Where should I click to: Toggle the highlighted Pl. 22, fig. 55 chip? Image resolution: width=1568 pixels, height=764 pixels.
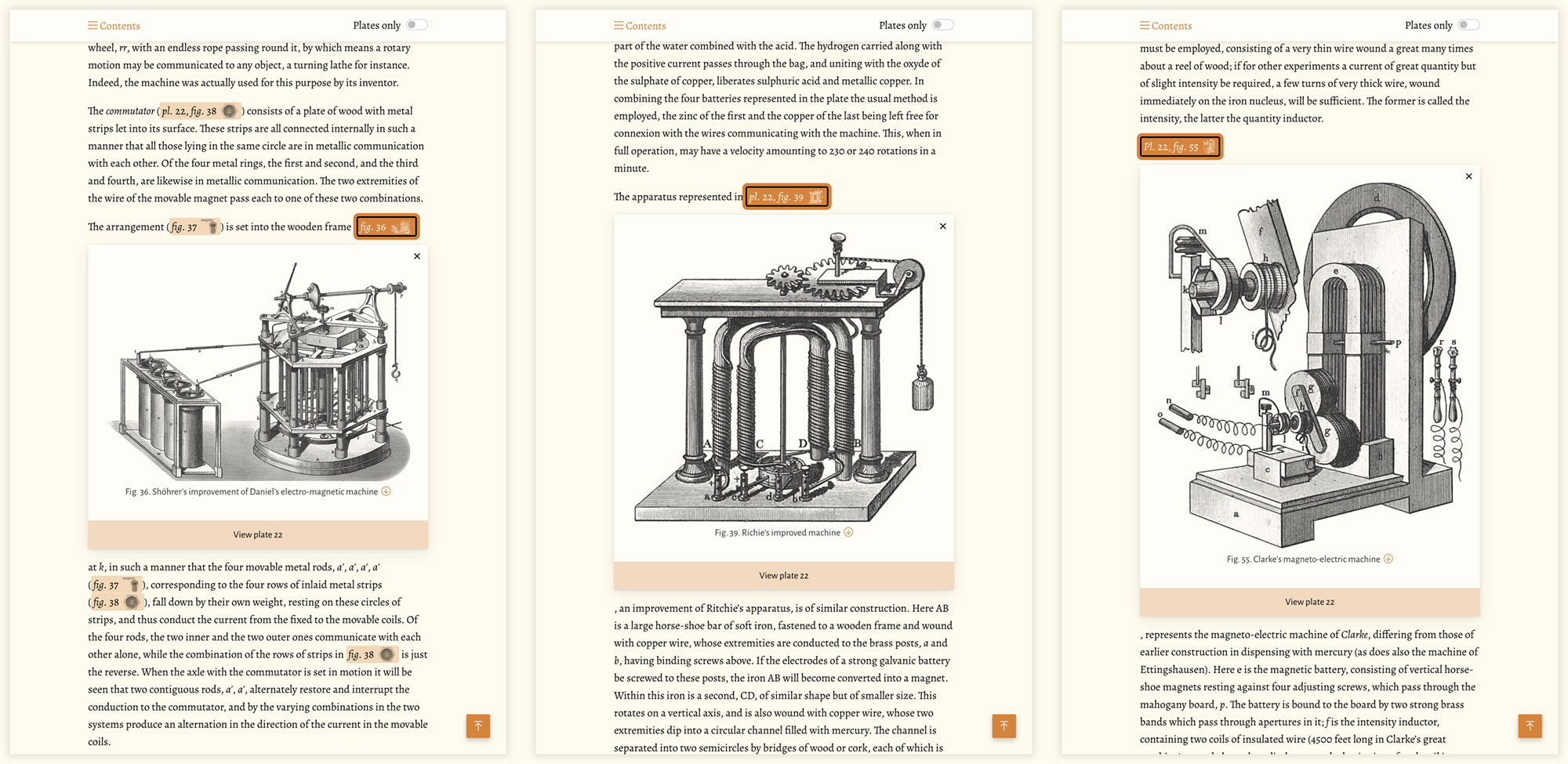coord(1179,147)
